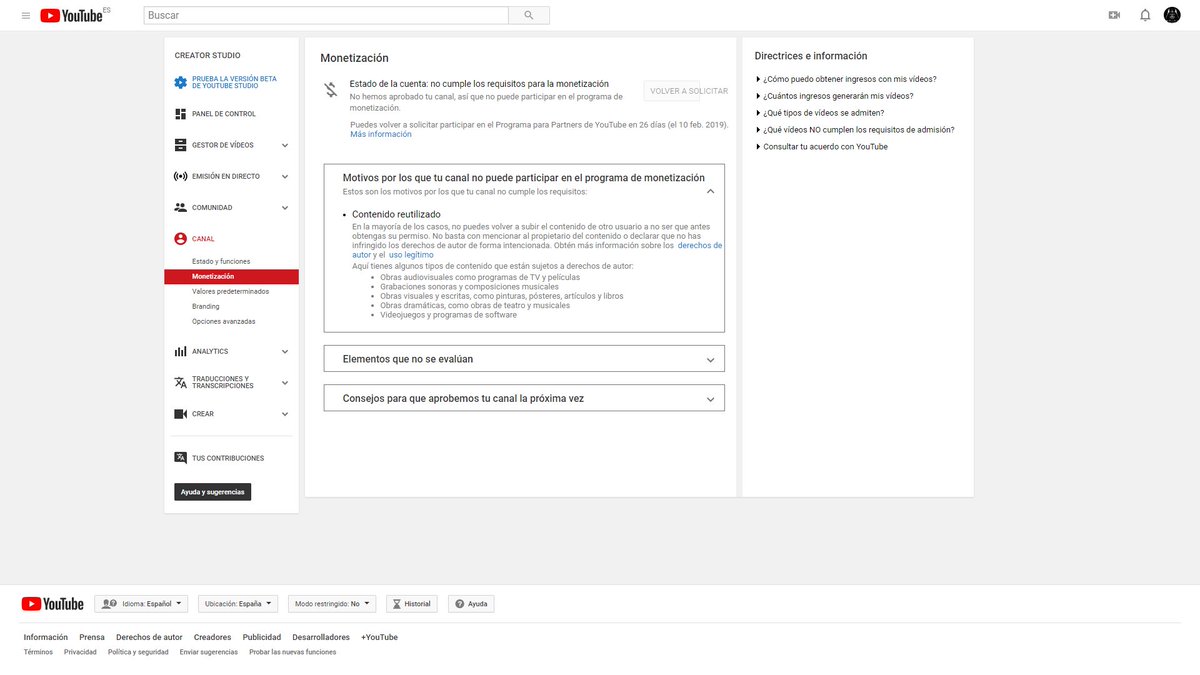Image resolution: width=1200 pixels, height=675 pixels.
Task: Collapse the Motivos section chevron
Action: tap(710, 190)
